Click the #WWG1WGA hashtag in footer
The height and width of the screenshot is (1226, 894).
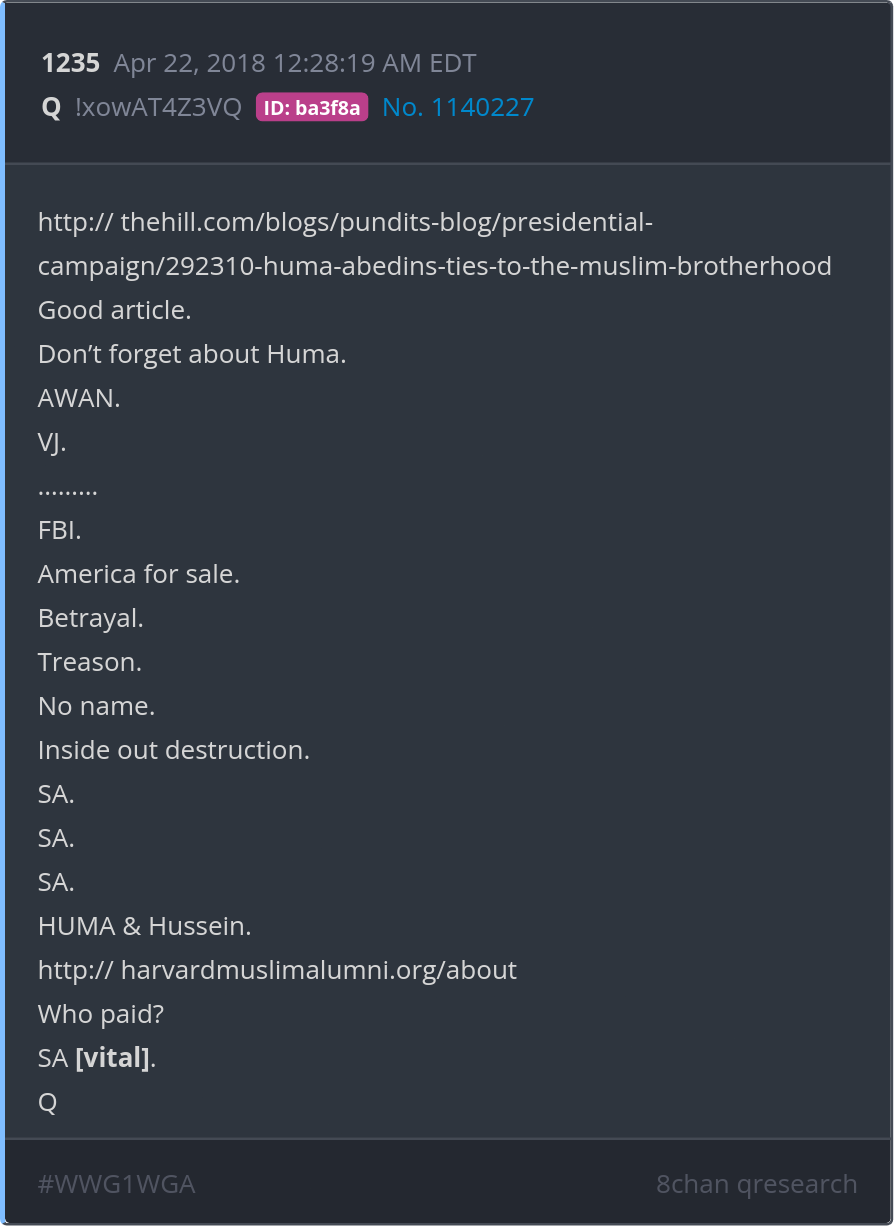tap(116, 1184)
